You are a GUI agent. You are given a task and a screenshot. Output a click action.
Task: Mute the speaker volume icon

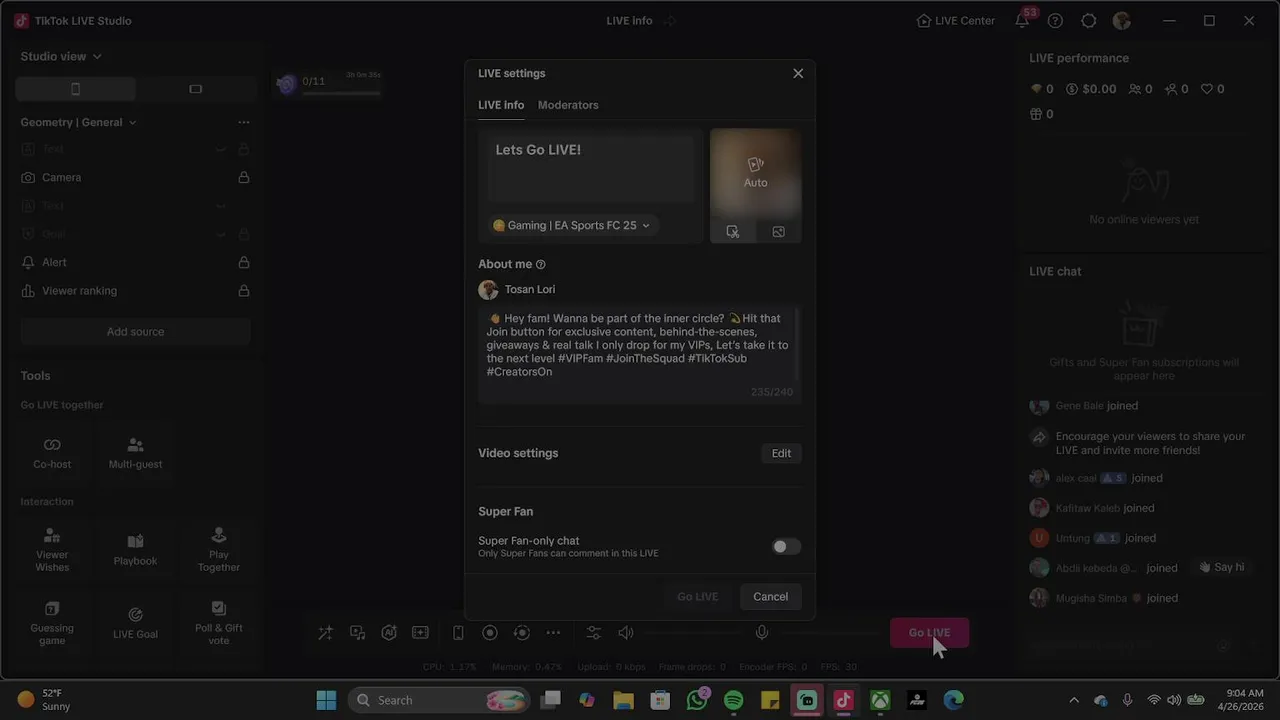pyautogui.click(x=626, y=633)
